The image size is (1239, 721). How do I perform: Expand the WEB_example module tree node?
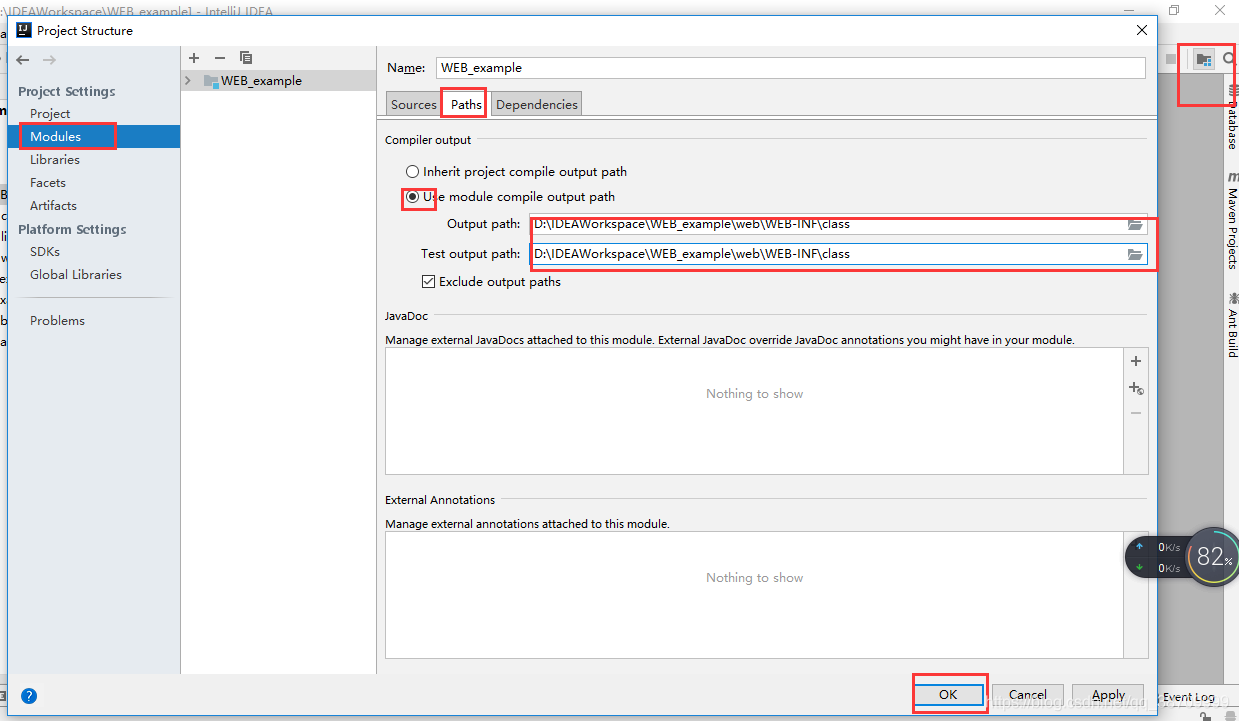coord(188,81)
